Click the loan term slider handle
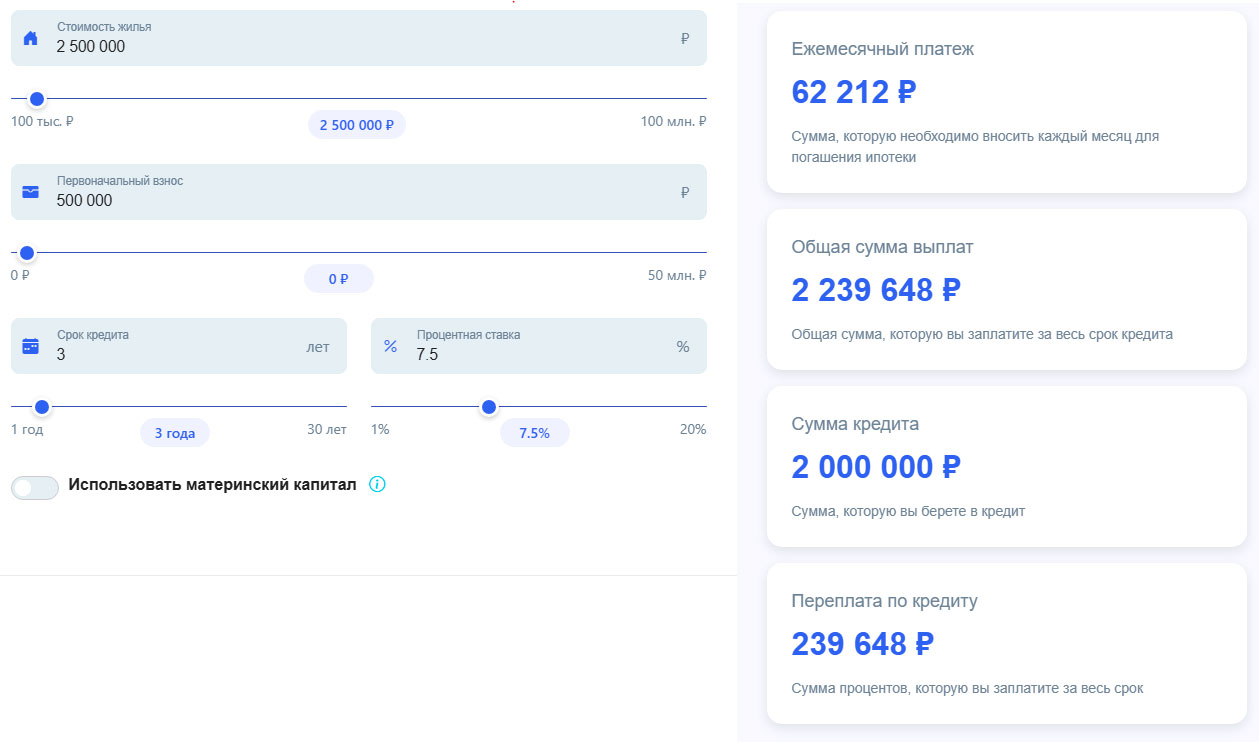1259x742 pixels. (x=42, y=407)
